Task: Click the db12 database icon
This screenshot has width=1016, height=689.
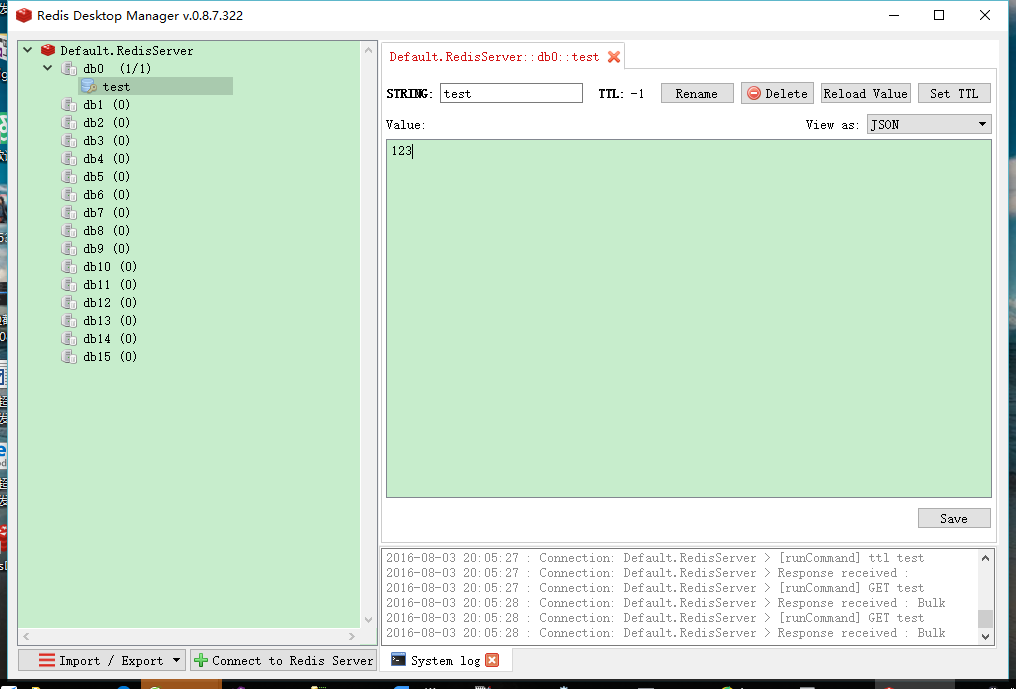Action: (x=69, y=303)
